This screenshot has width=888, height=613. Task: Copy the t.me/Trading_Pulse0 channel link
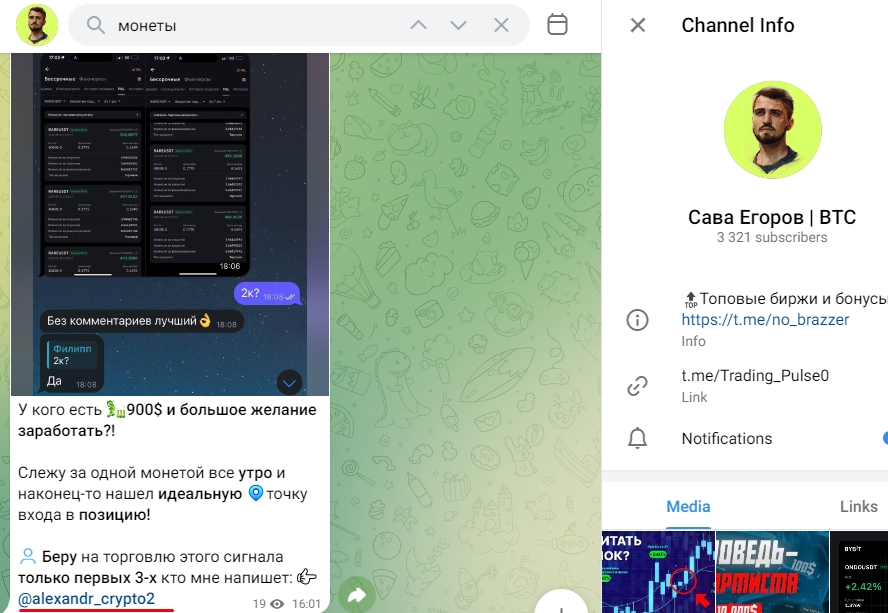point(755,376)
